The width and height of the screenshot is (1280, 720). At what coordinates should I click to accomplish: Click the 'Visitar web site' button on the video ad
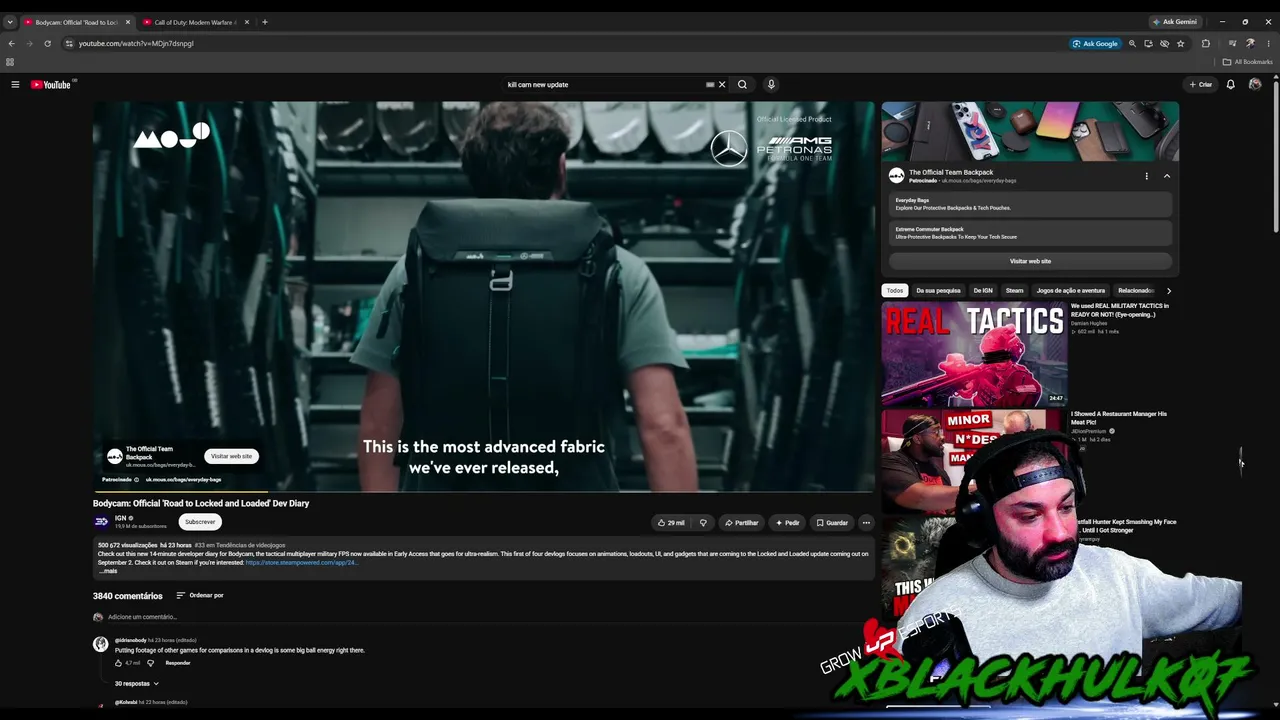[x=231, y=456]
